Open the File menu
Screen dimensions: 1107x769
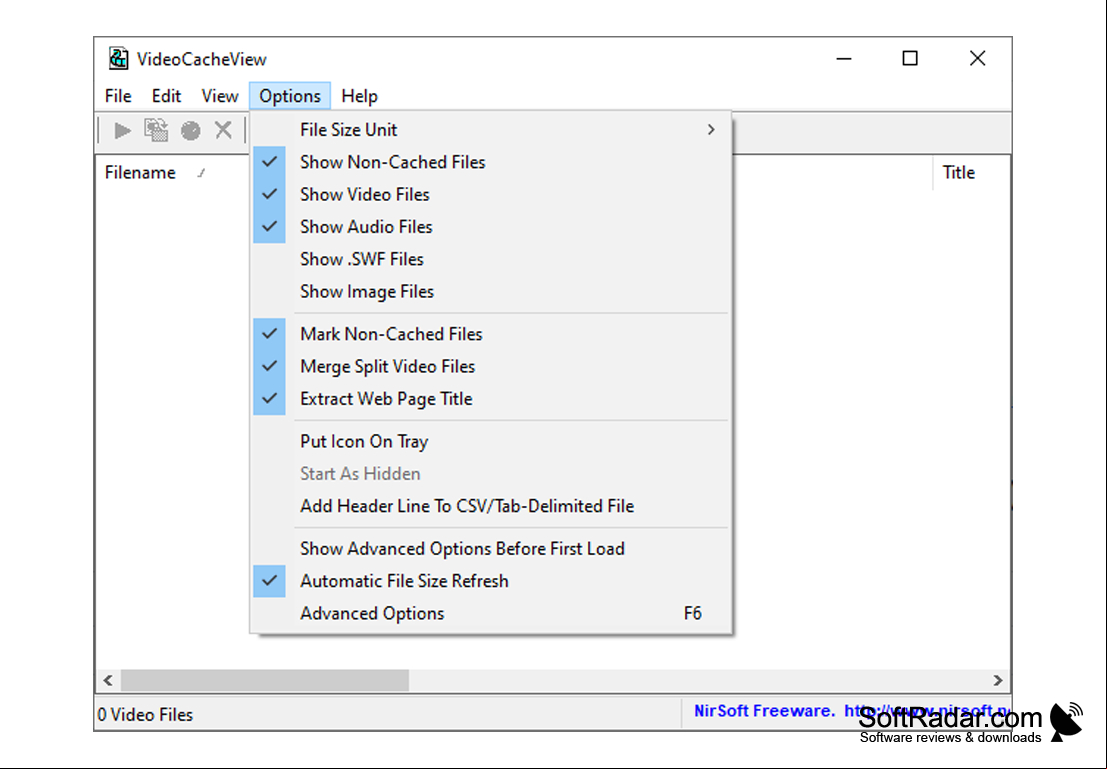tap(118, 96)
